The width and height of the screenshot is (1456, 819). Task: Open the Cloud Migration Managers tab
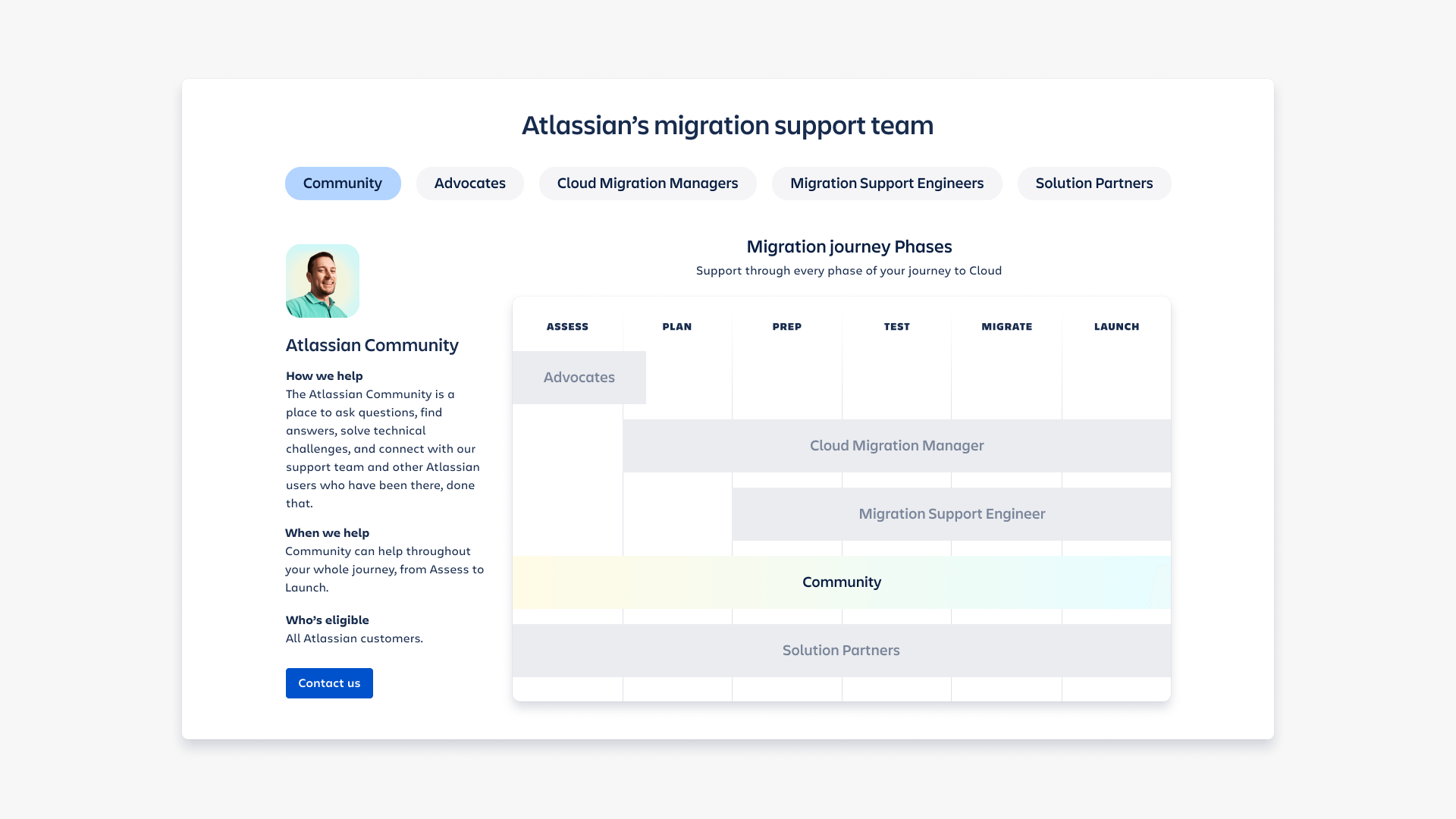[x=648, y=184]
